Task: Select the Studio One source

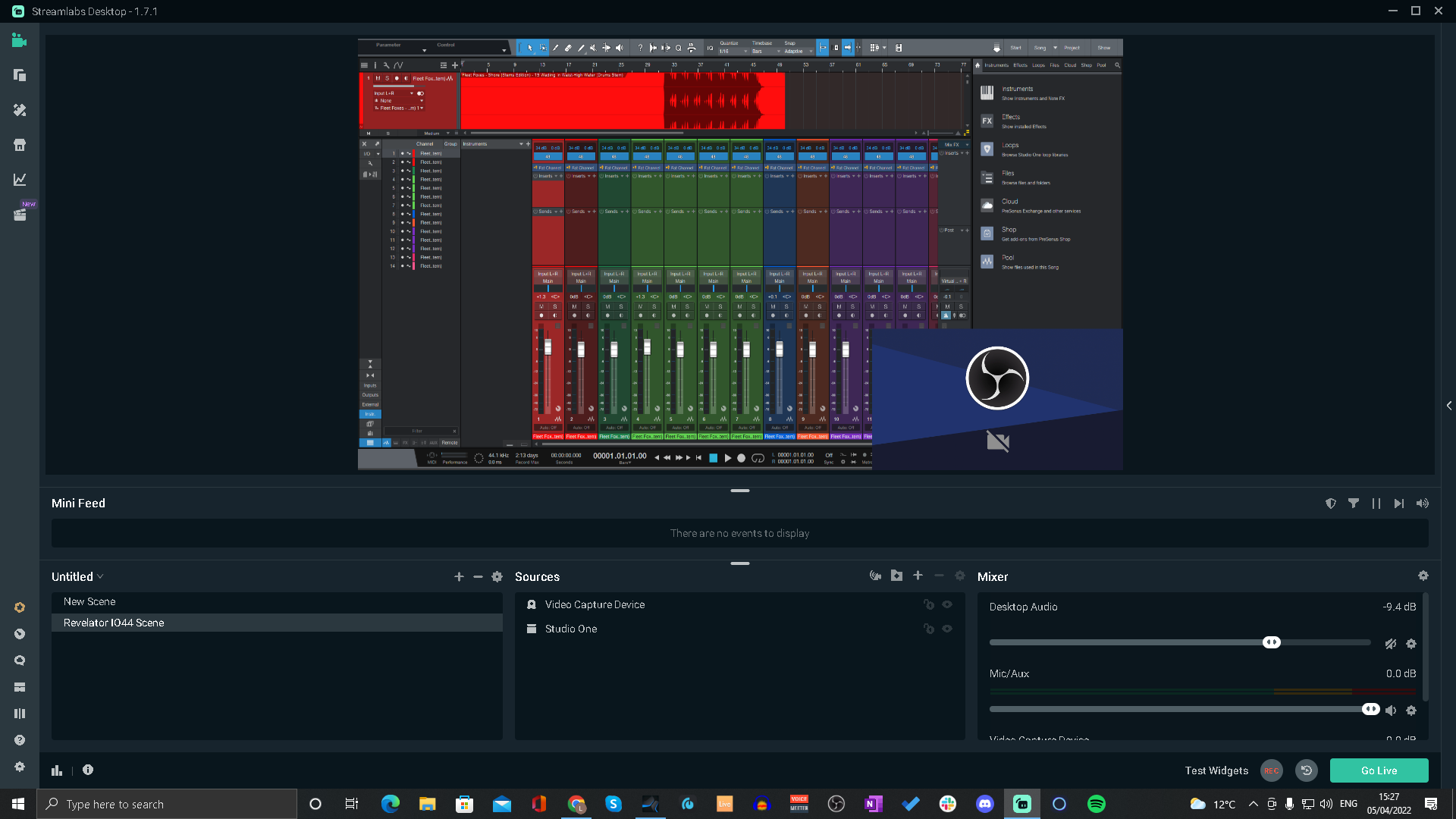Action: [740, 629]
